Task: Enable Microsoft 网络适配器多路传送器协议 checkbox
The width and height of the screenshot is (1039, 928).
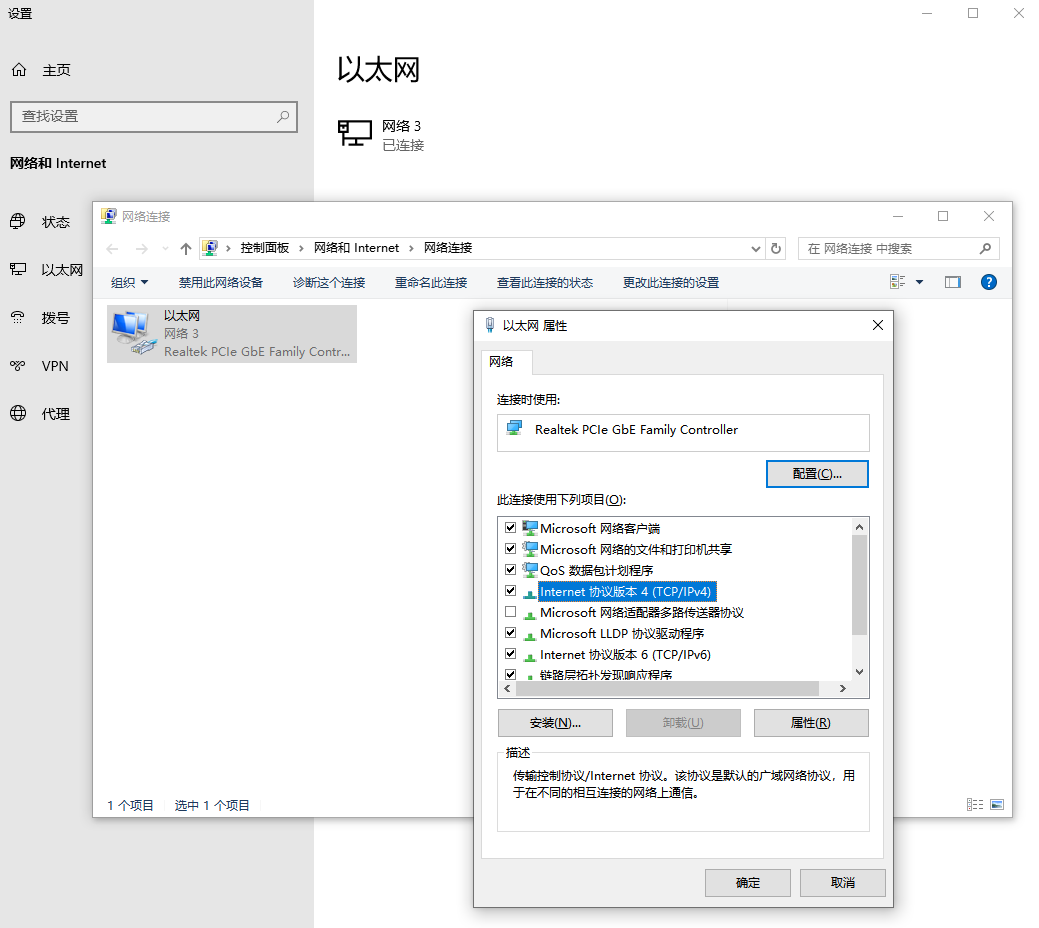Action: coord(511,612)
